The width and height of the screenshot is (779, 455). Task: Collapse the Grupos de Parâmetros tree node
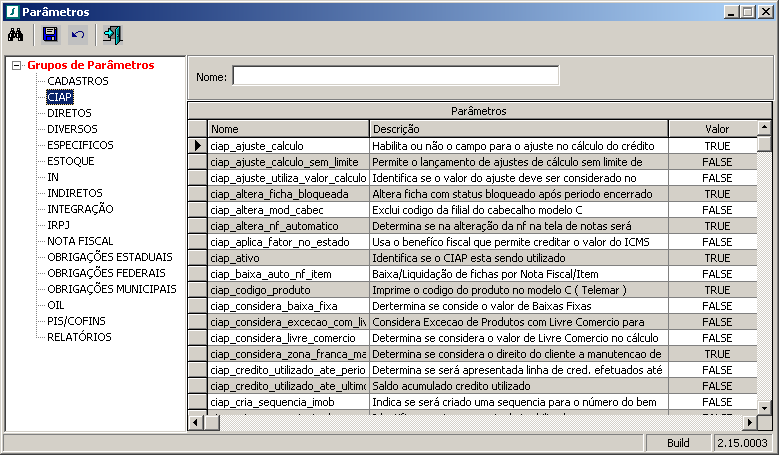coord(16,65)
